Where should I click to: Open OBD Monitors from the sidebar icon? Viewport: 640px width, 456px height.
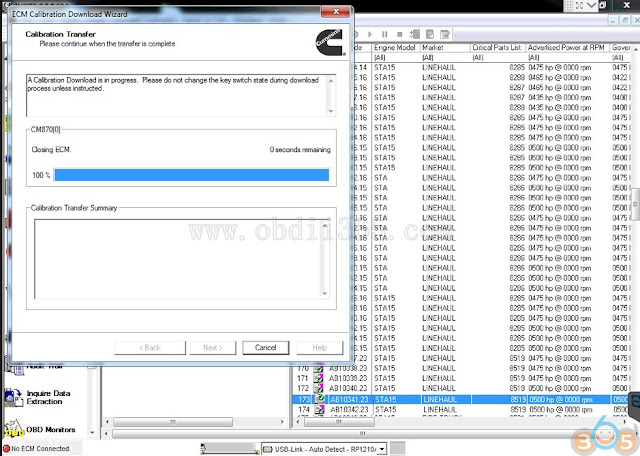(x=14, y=429)
